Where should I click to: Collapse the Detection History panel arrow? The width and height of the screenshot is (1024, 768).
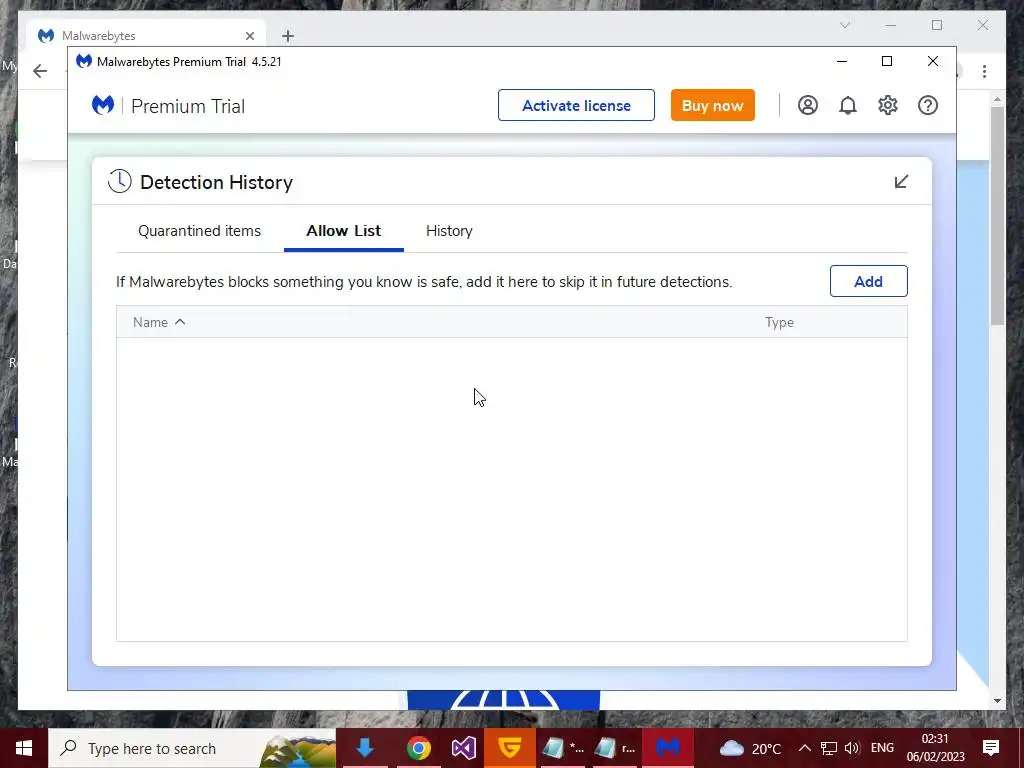click(x=901, y=182)
